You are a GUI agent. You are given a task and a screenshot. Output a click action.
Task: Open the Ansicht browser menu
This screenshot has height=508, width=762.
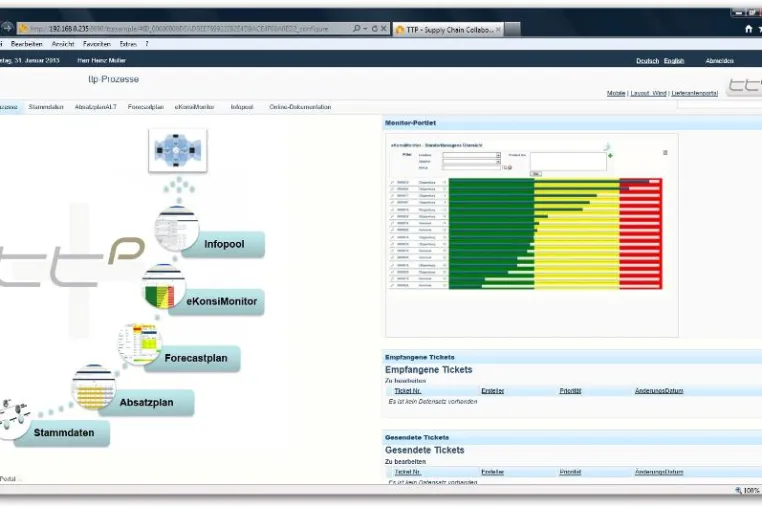[63, 44]
